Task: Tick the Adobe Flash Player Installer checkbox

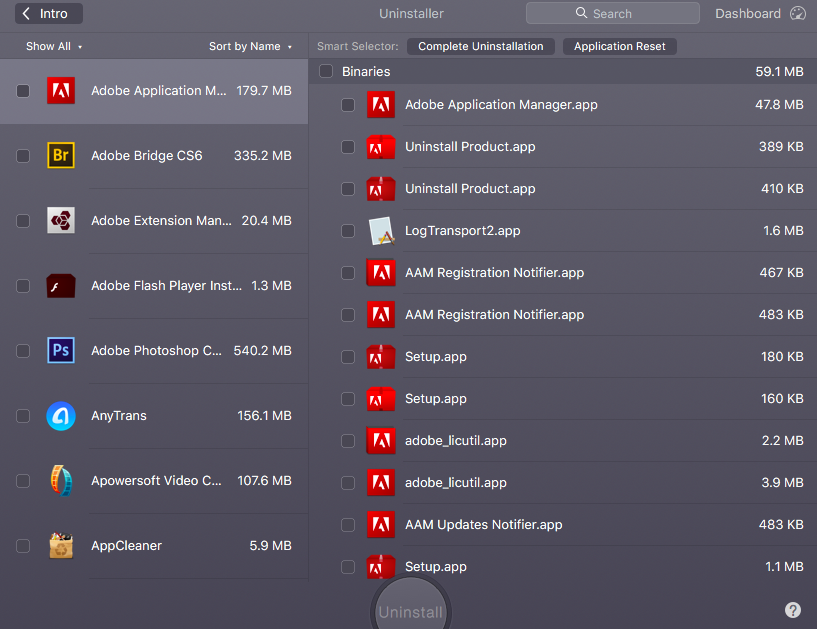Action: click(x=23, y=286)
